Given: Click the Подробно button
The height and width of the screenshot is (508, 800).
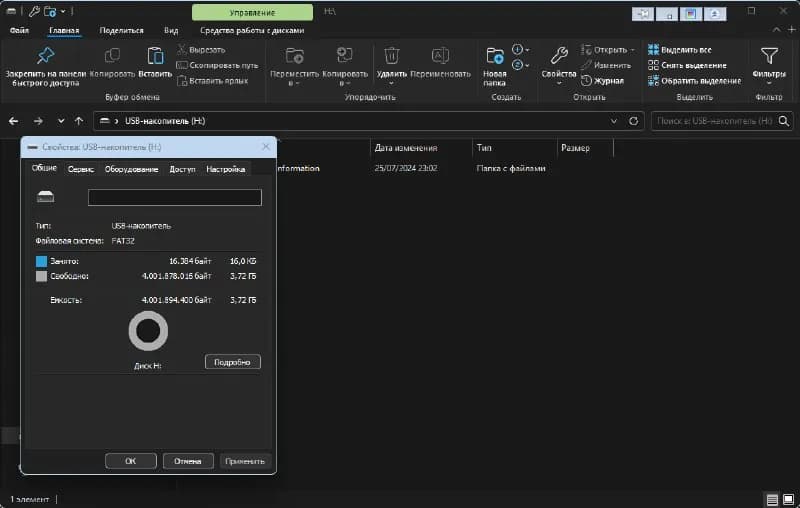Looking at the screenshot, I should [233, 362].
